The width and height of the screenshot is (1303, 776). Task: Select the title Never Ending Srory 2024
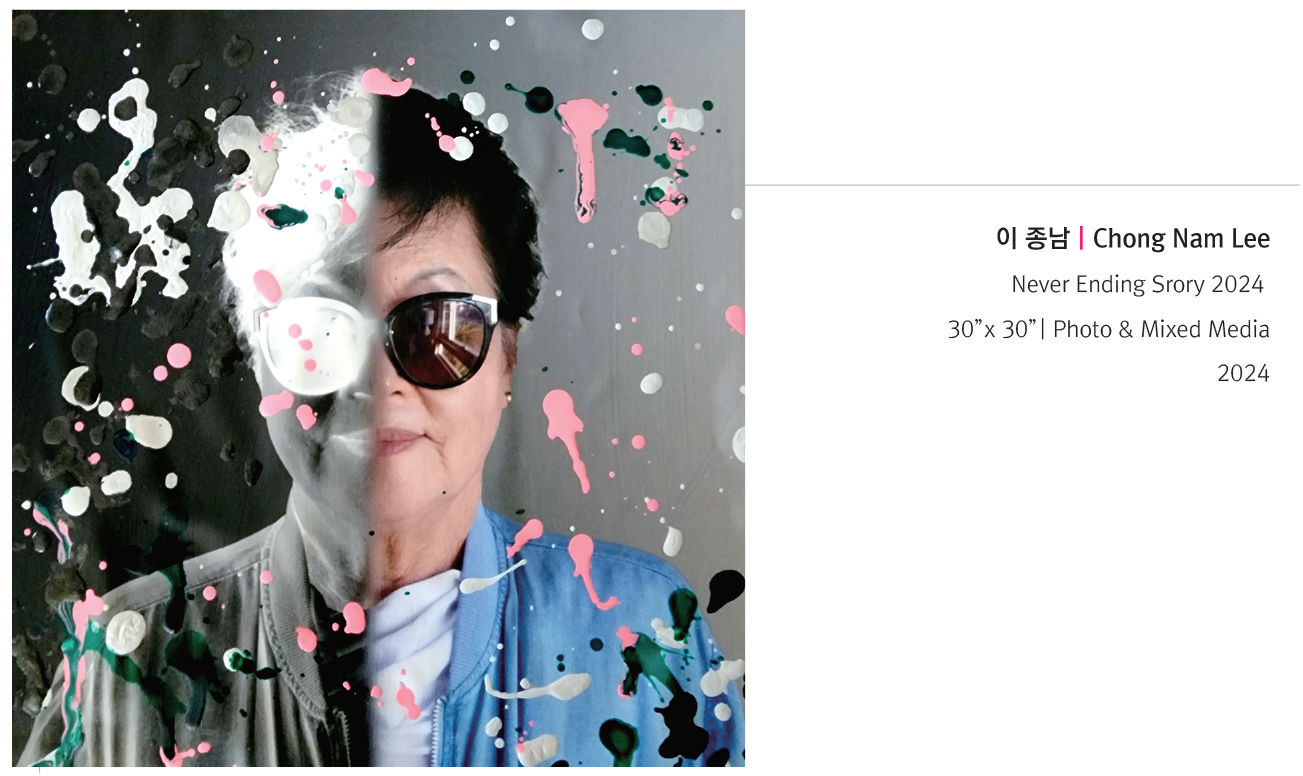pos(1138,285)
